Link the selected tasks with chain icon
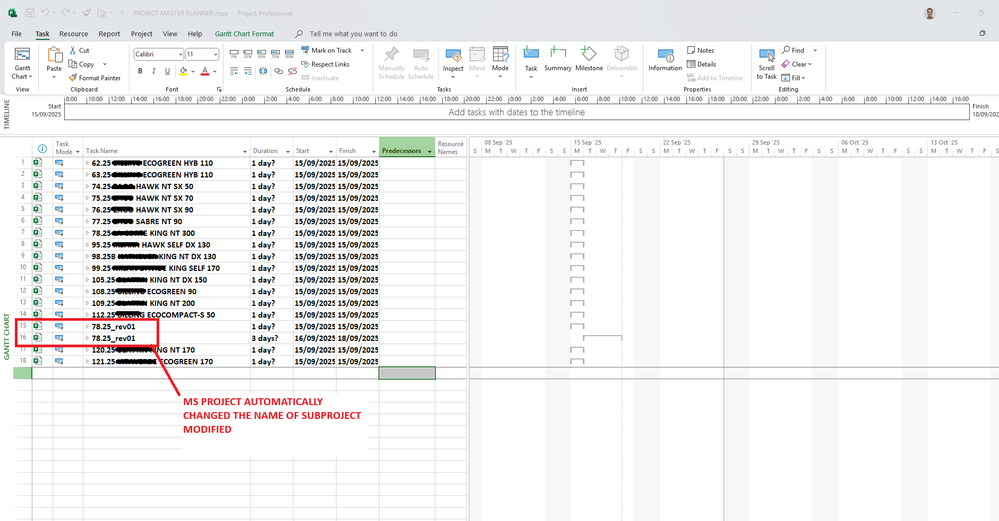 pos(278,71)
